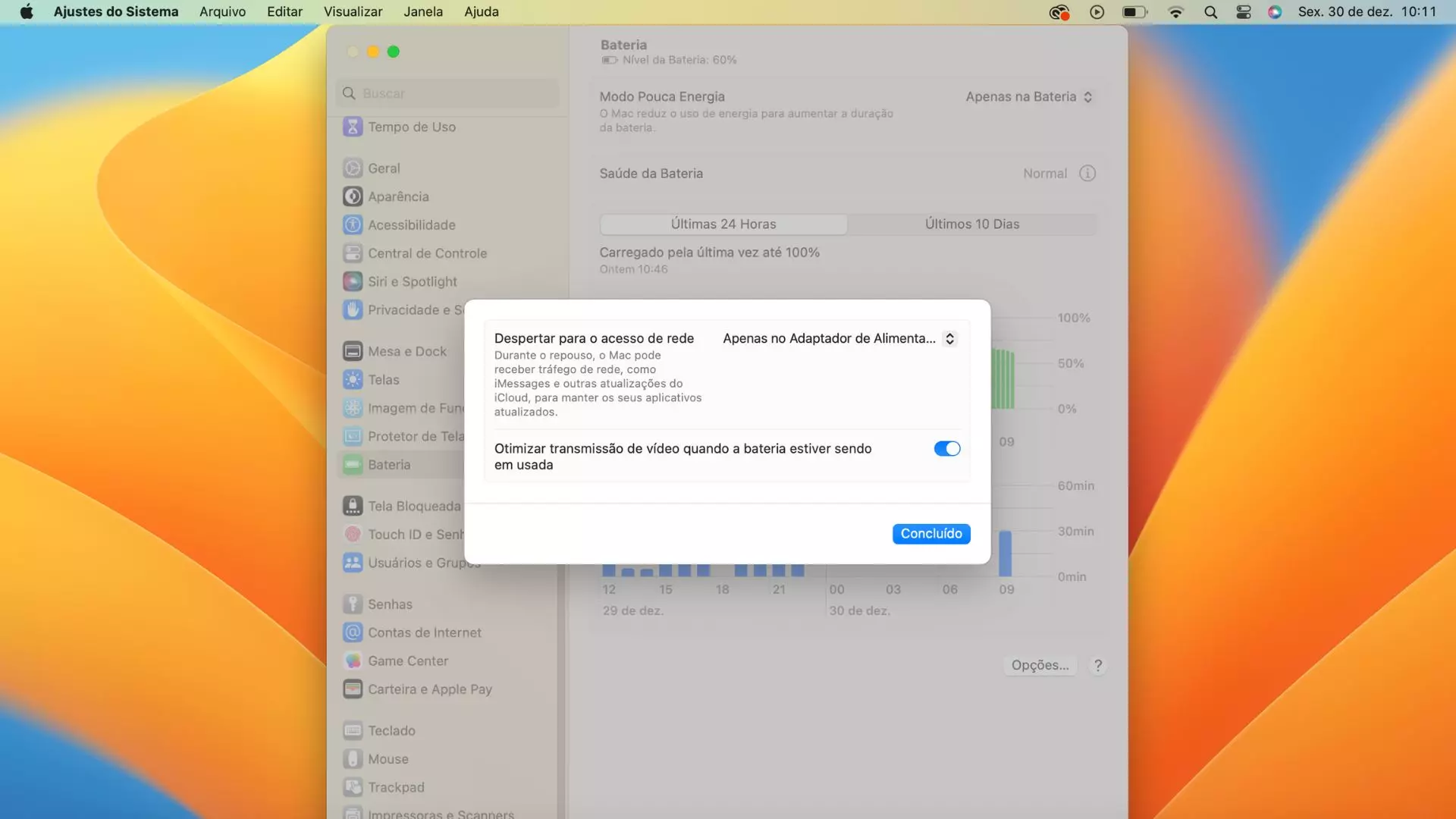Open Acessibilidade settings

[411, 224]
